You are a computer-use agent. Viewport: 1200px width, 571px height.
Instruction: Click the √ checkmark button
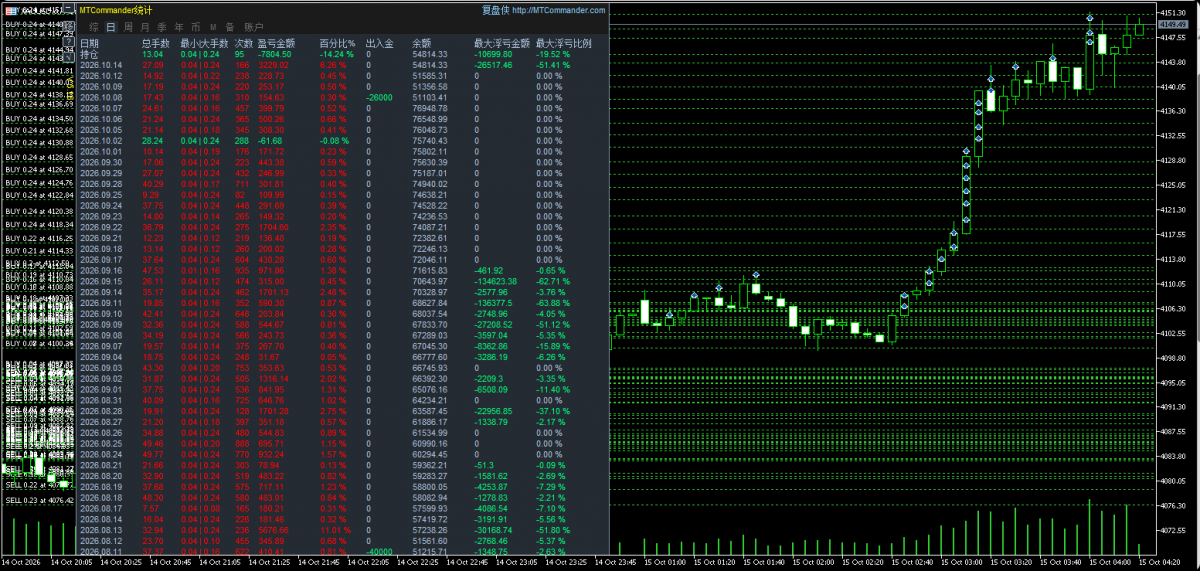pyautogui.click(x=69, y=56)
